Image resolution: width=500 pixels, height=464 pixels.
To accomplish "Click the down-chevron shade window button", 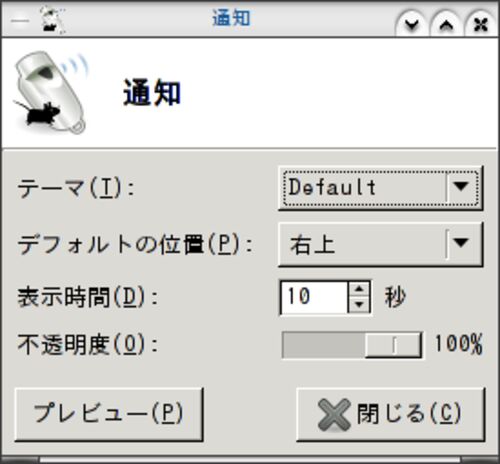I will [412, 24].
